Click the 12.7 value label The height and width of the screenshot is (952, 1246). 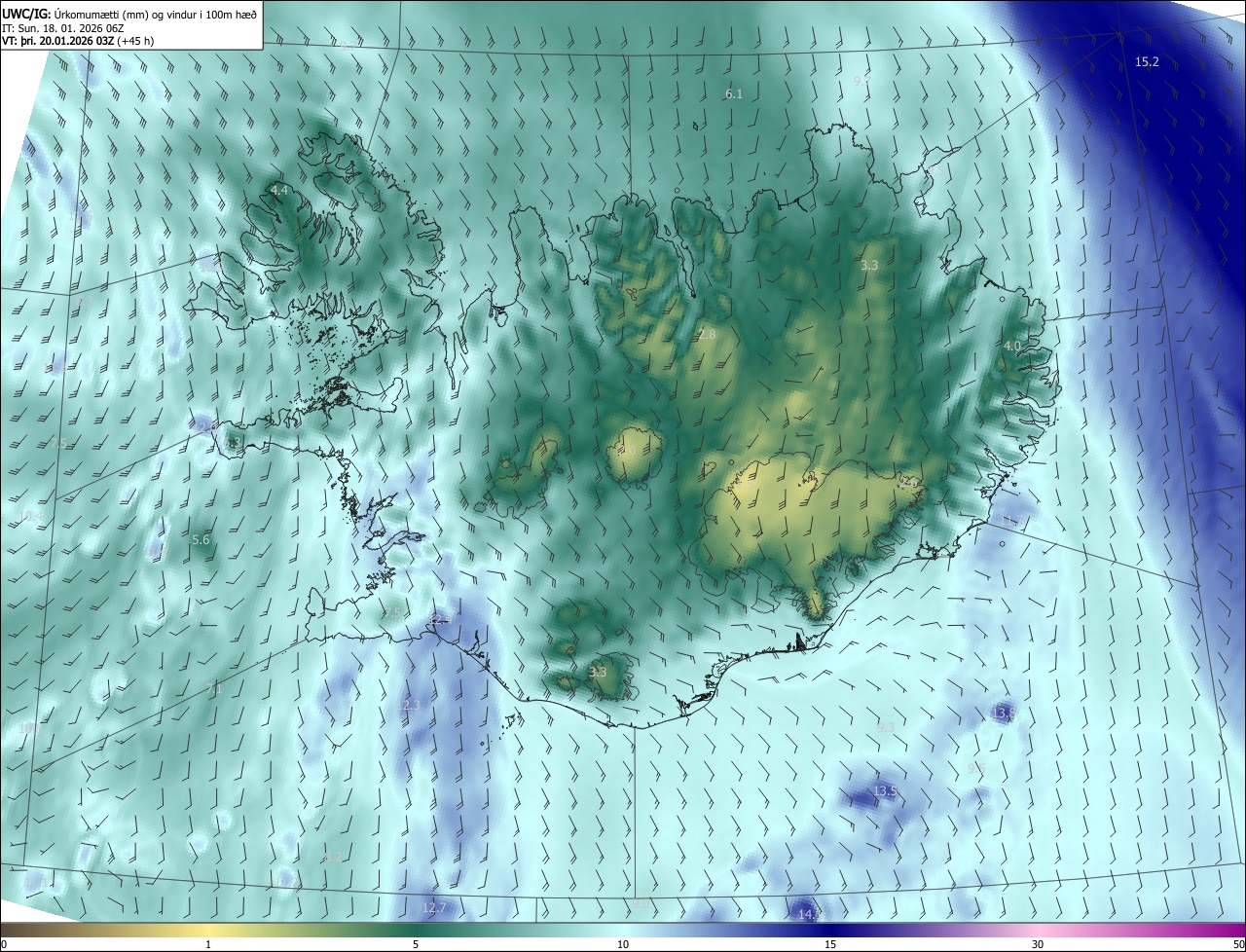tap(434, 908)
